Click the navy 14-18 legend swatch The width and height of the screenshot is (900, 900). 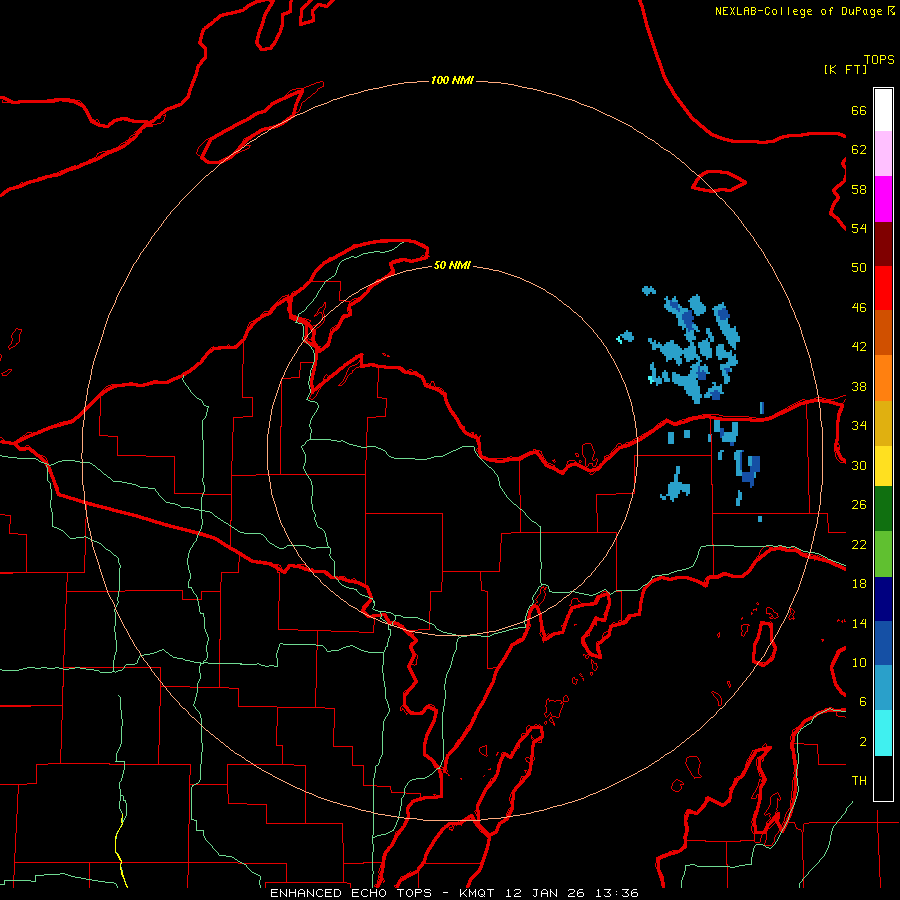click(883, 599)
